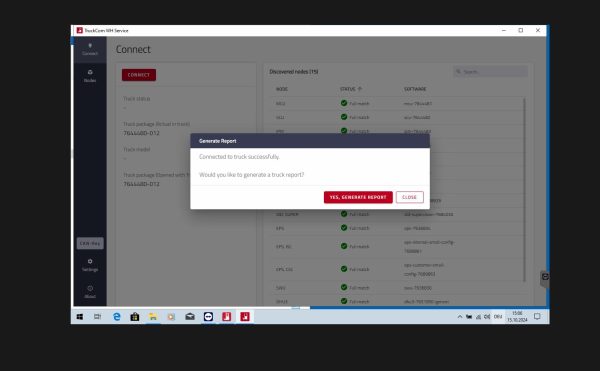Select the first row of the nodes table
Screen dimensions: 600x371
(x=397, y=103)
